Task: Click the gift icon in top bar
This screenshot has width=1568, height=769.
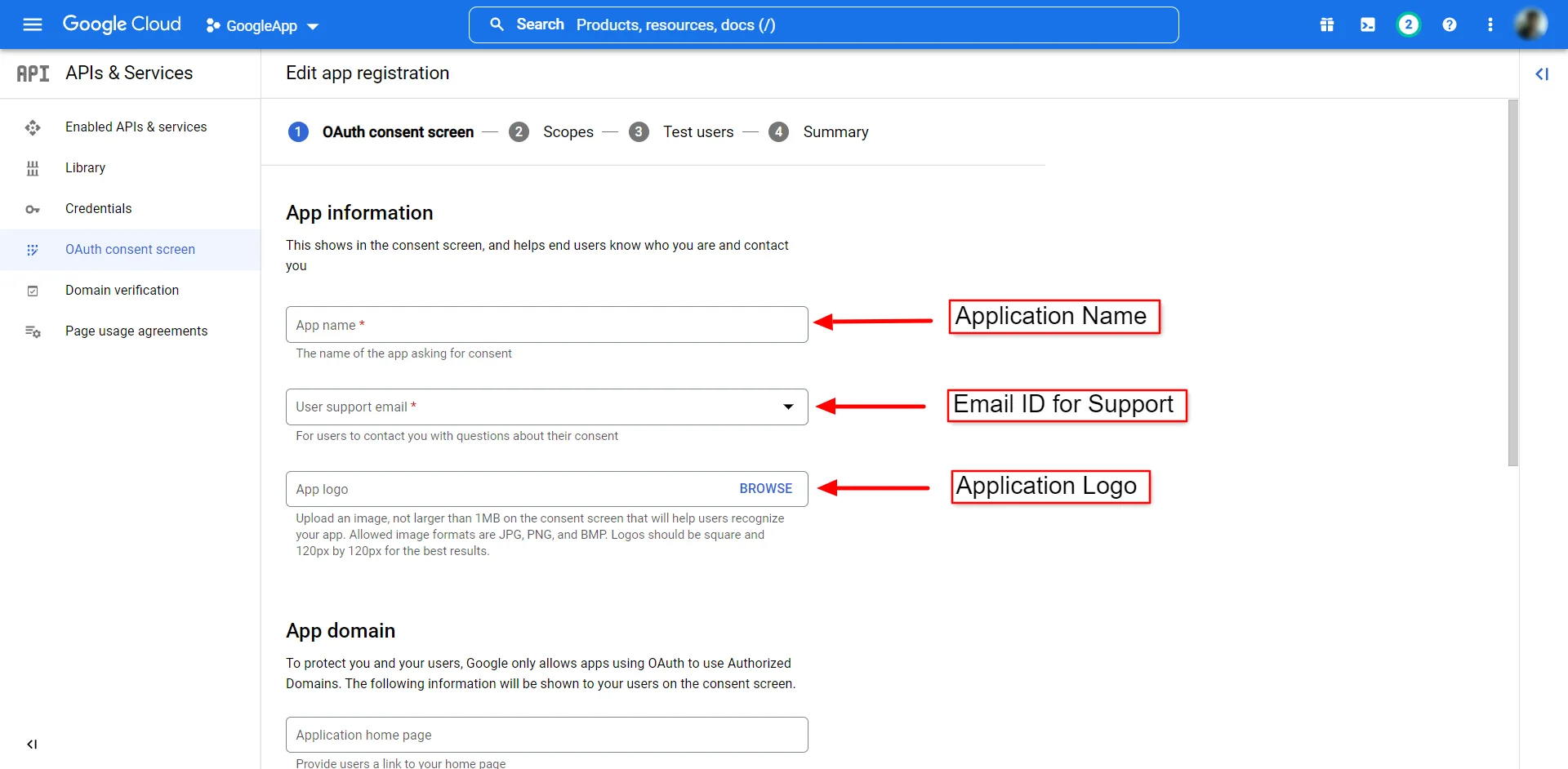Action: [1327, 24]
